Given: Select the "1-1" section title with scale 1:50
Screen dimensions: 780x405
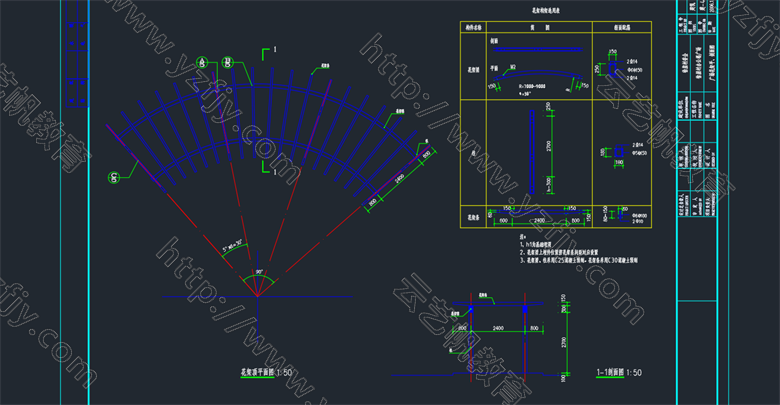Looking at the screenshot, I should (x=619, y=372).
